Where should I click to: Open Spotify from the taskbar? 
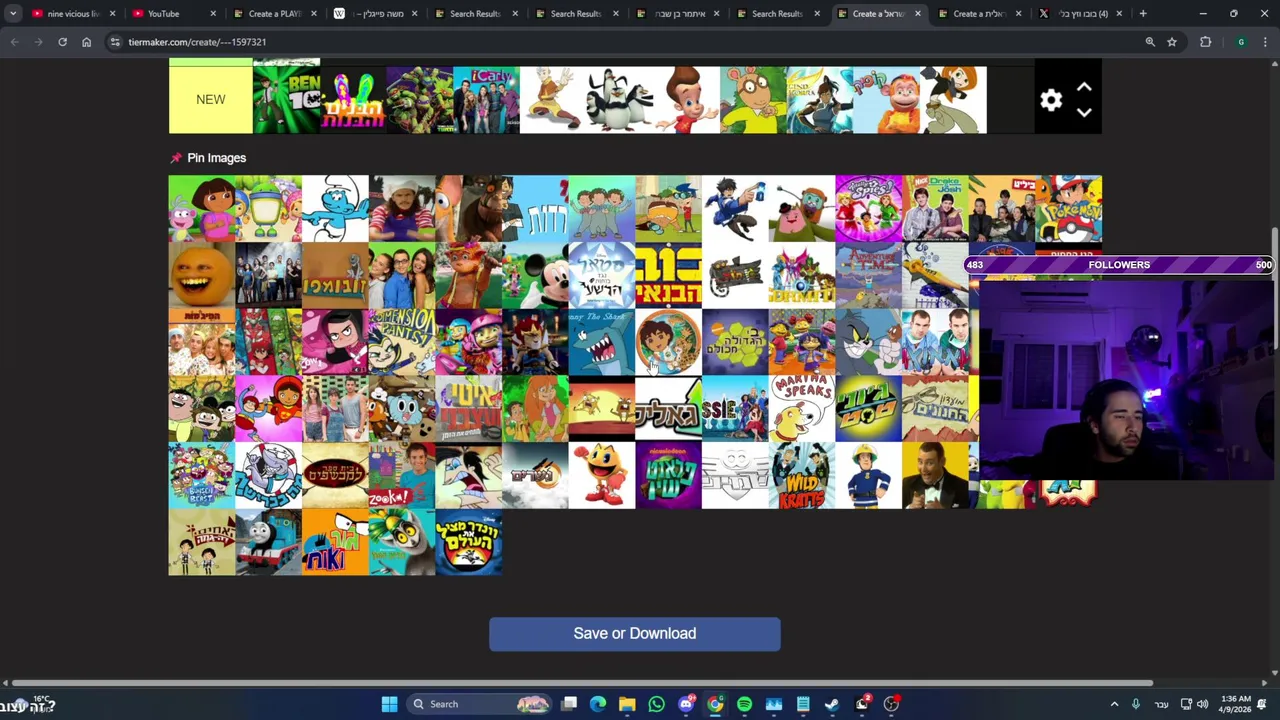point(744,704)
